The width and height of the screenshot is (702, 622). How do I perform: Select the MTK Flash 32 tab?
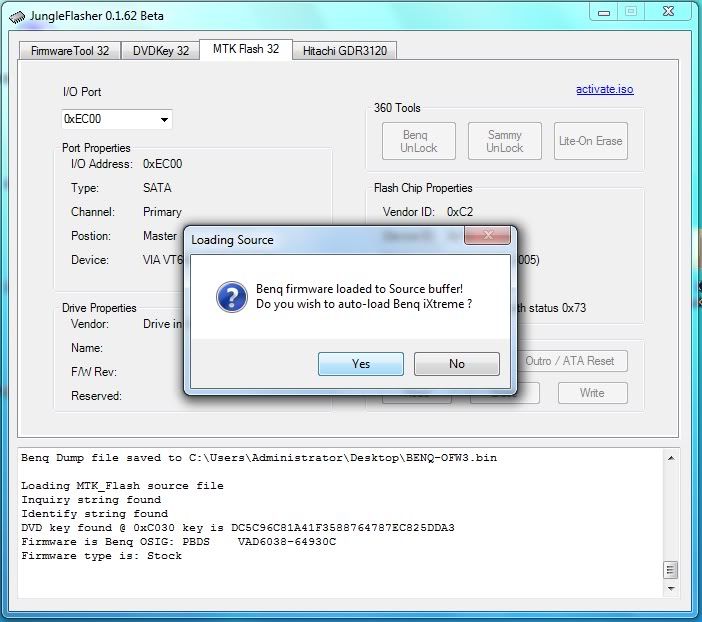click(x=246, y=49)
